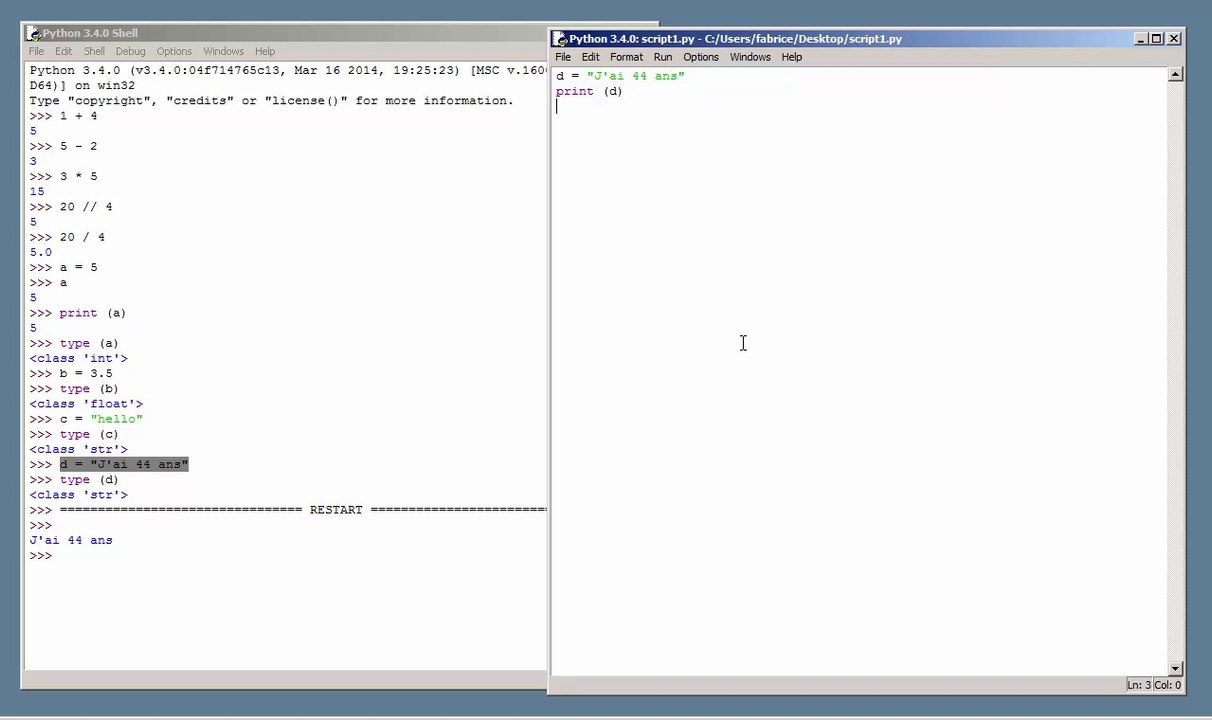
Task: Open File menu in Python Shell window
Action: tap(36, 51)
